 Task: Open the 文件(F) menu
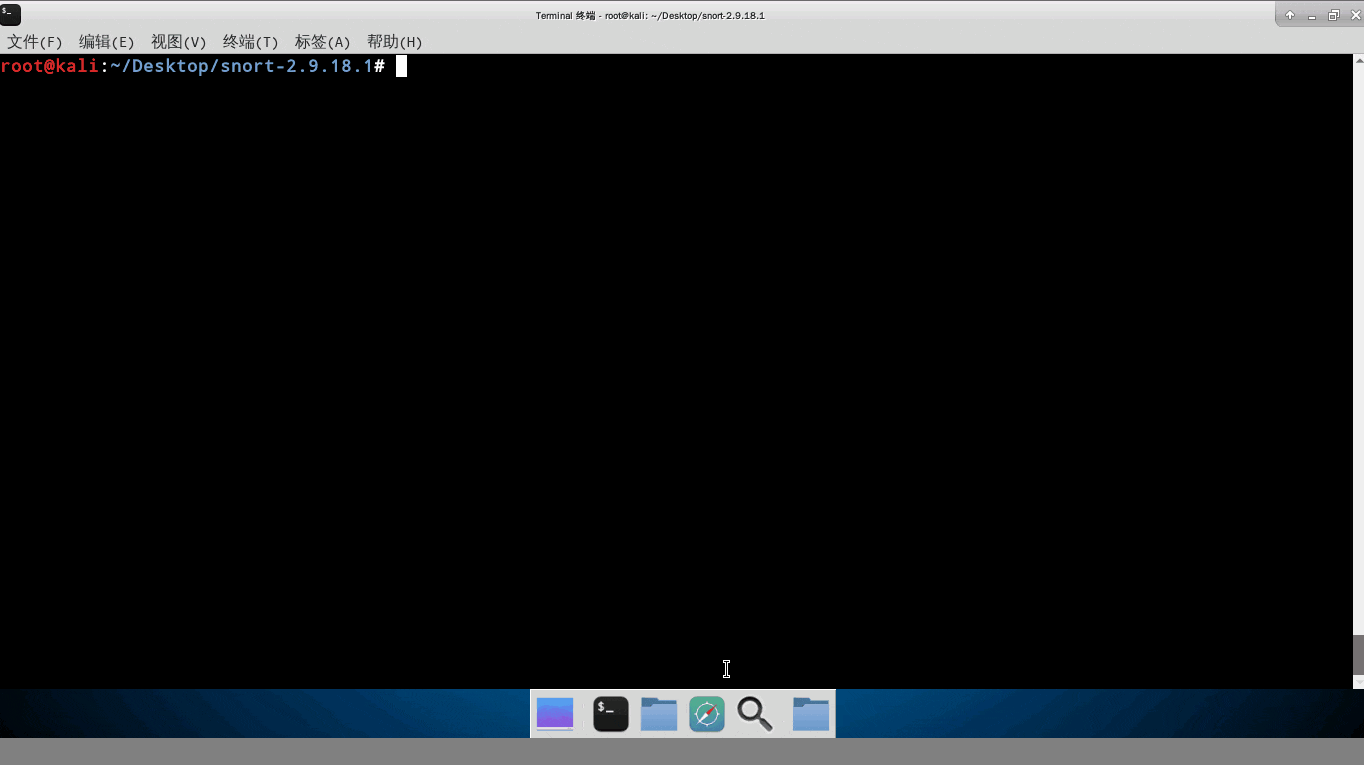pos(35,42)
